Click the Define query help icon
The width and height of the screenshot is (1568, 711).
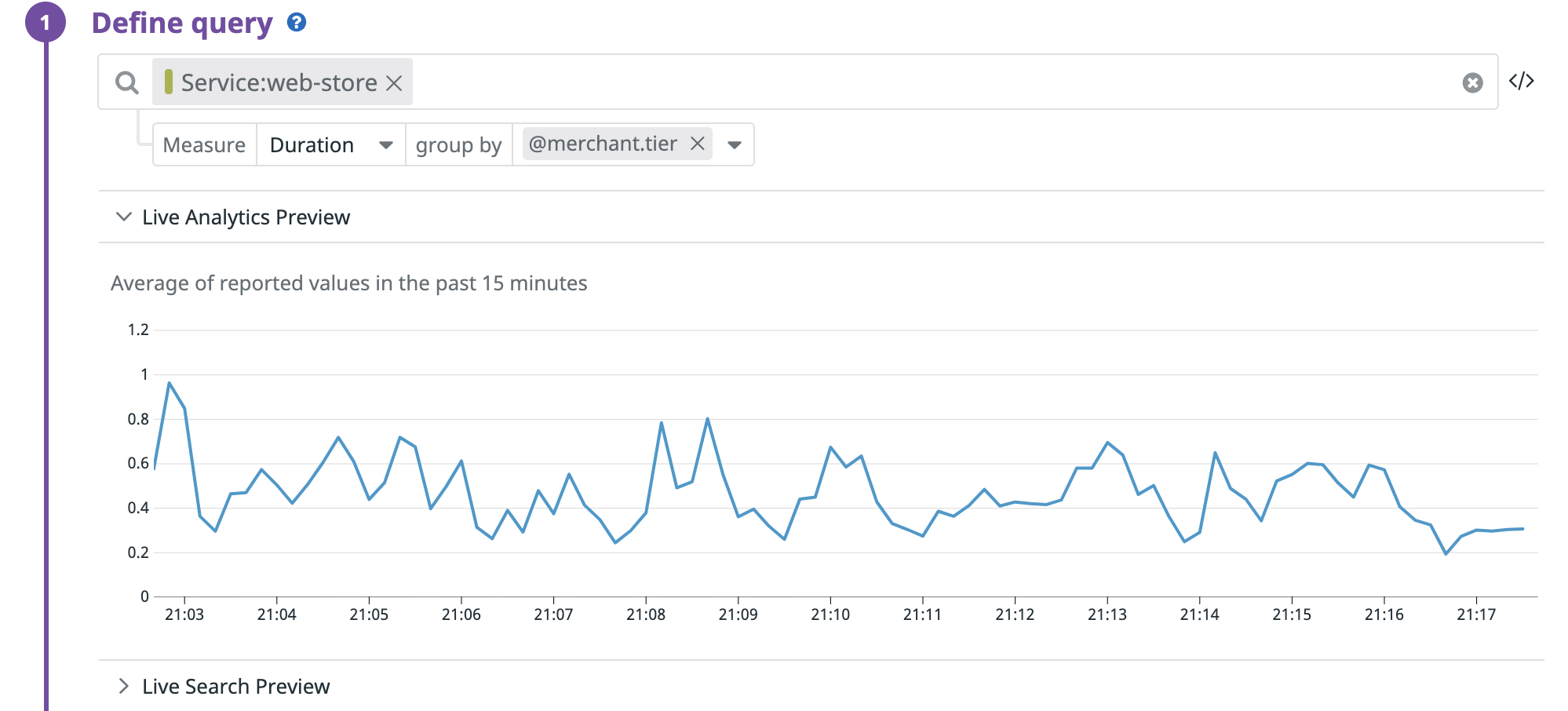[x=297, y=22]
